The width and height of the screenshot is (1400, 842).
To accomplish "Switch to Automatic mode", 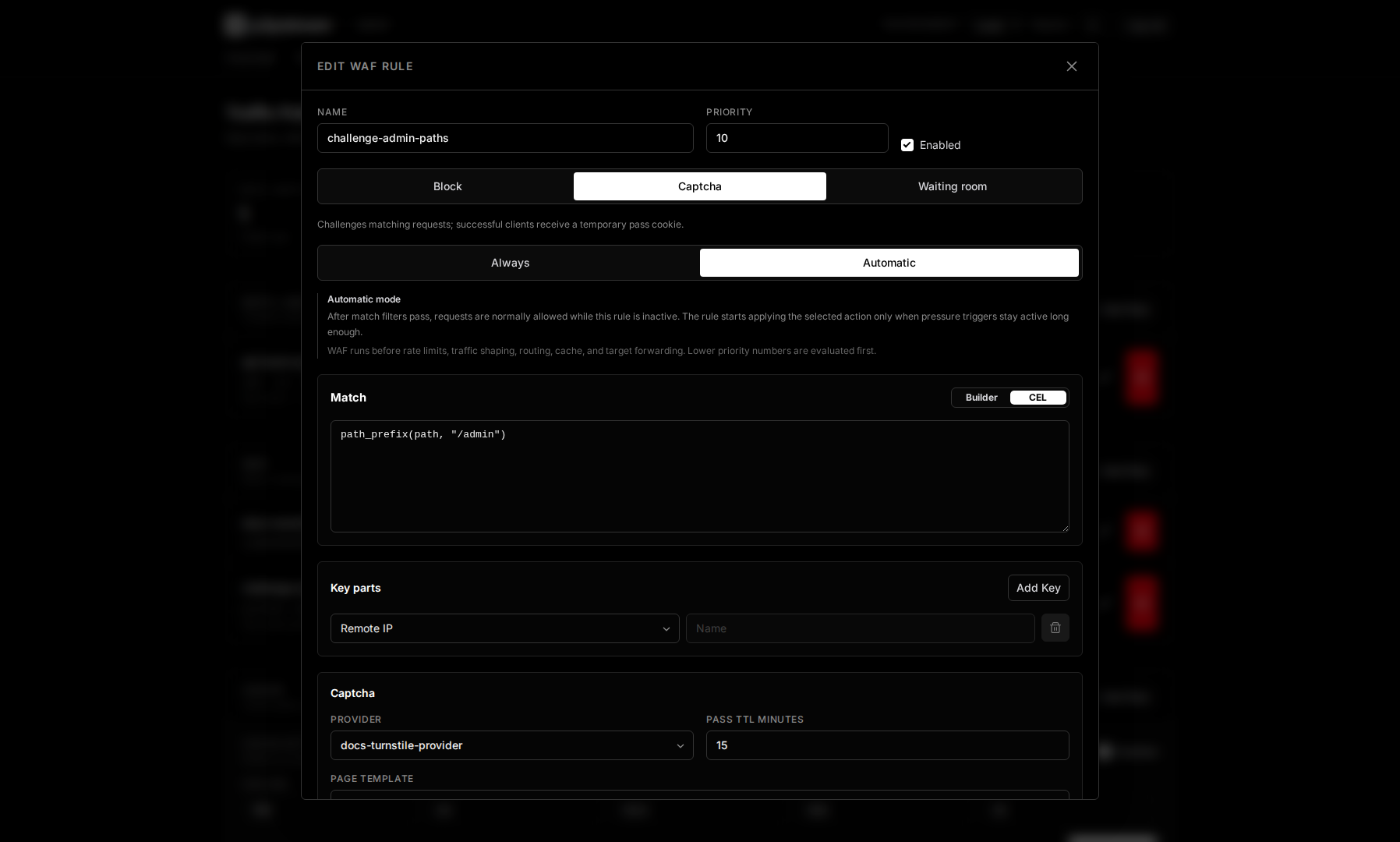I will (x=889, y=263).
